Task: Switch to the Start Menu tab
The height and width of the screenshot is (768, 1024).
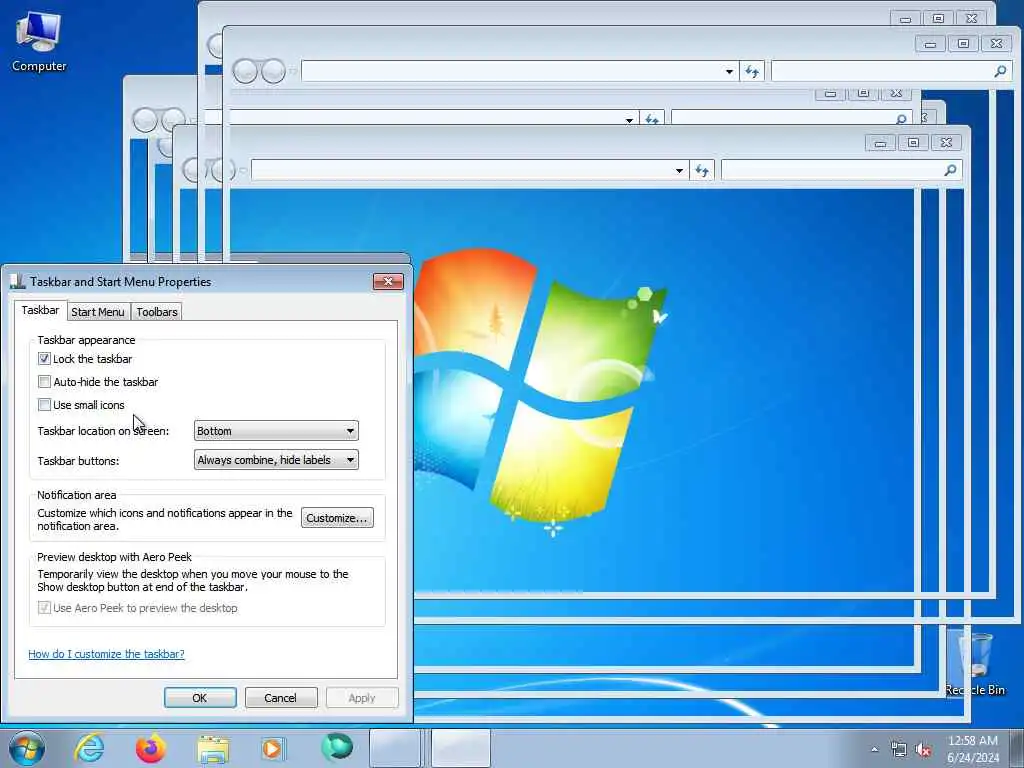Action: pyautogui.click(x=98, y=312)
